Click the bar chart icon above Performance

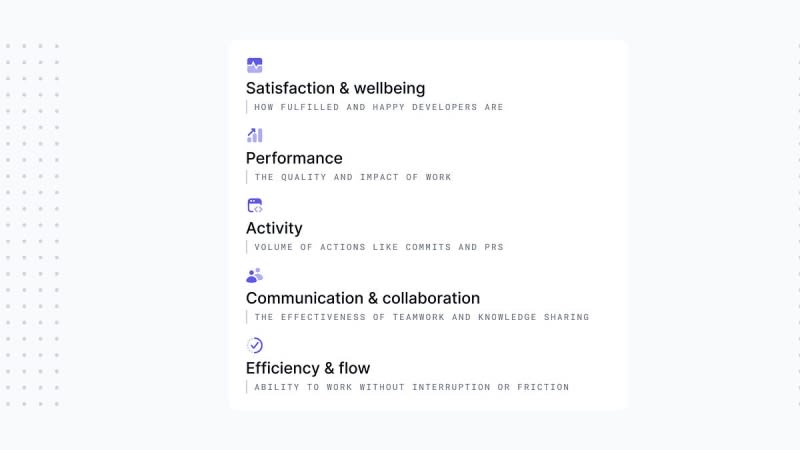tap(255, 135)
